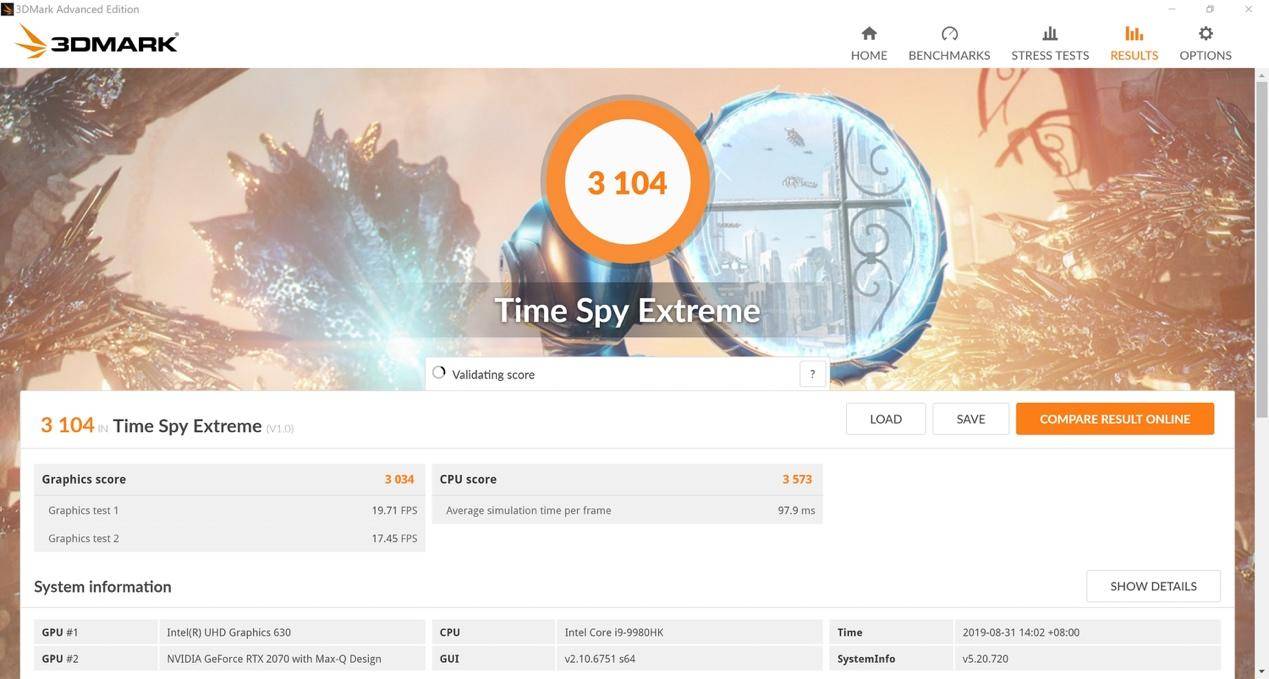
Task: Click the Home house icon
Action: click(x=869, y=33)
